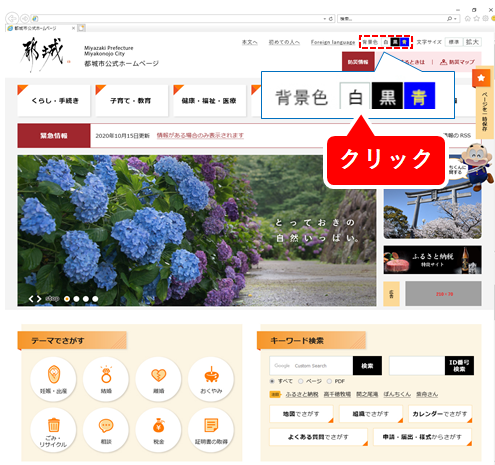
Task: Show the previous slideshow image
Action: click(x=31, y=299)
